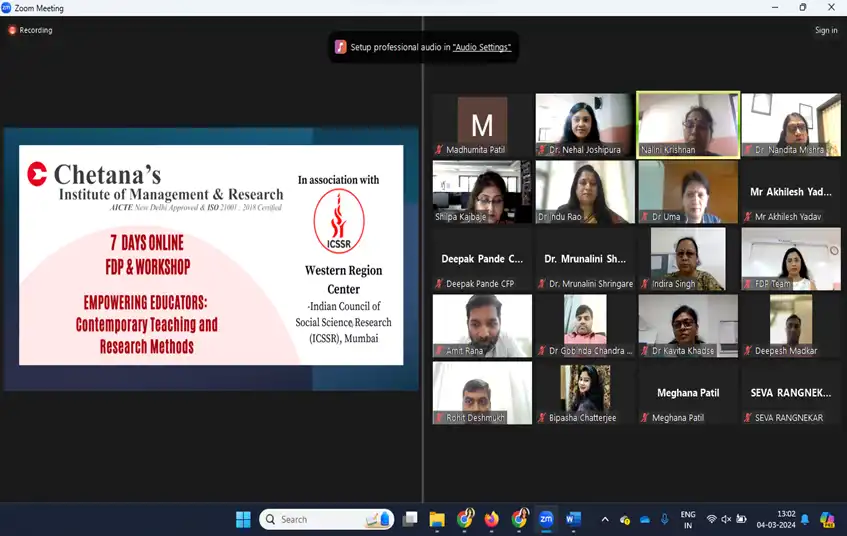Open Microsoft Word from the taskbar
This screenshot has height=536, width=847.
(x=573, y=519)
